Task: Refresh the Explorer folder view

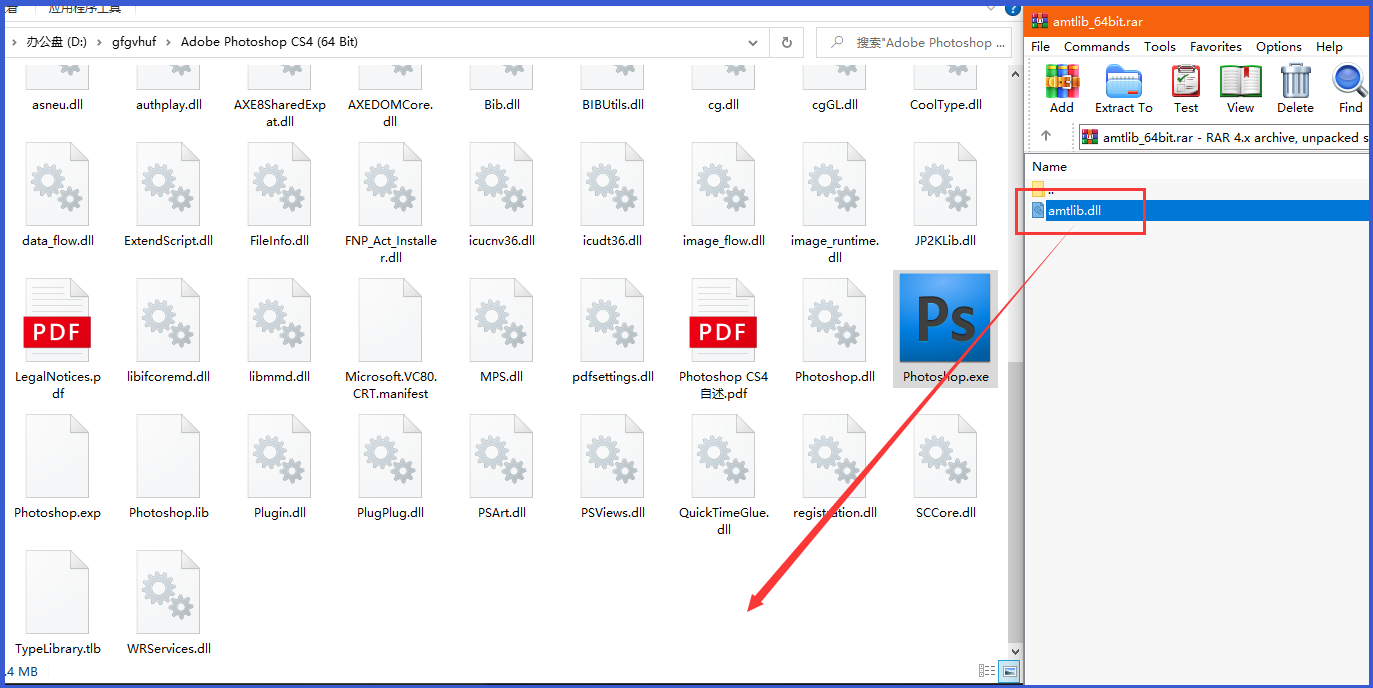Action: coord(787,43)
